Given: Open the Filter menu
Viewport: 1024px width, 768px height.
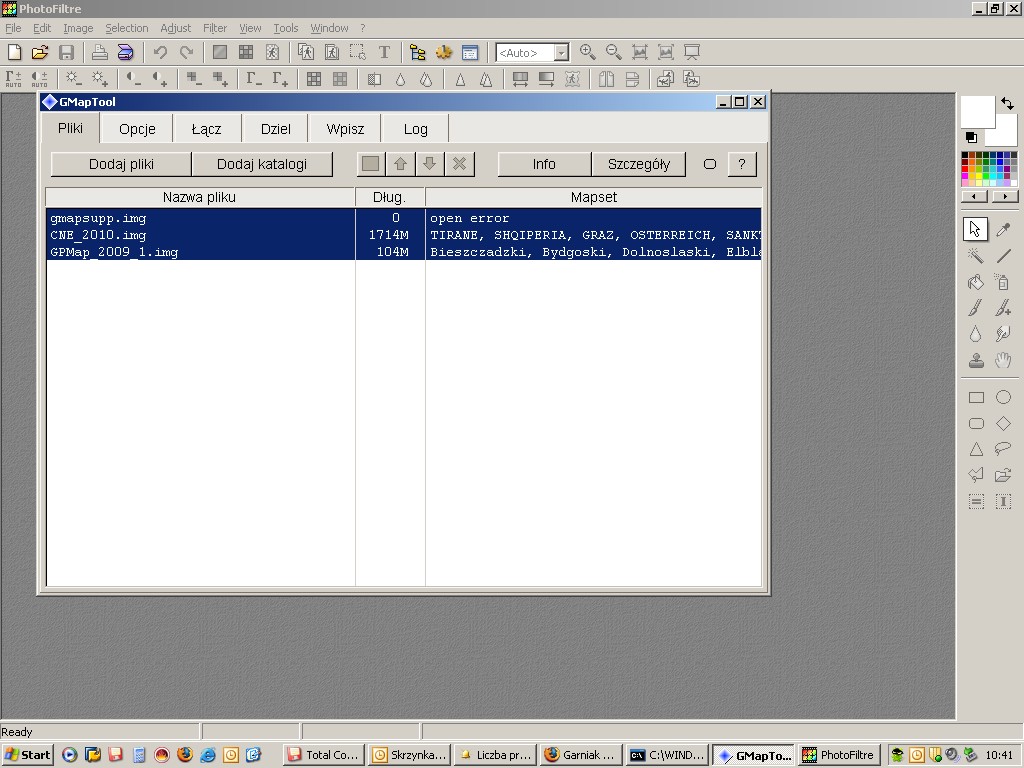Looking at the screenshot, I should (x=215, y=28).
